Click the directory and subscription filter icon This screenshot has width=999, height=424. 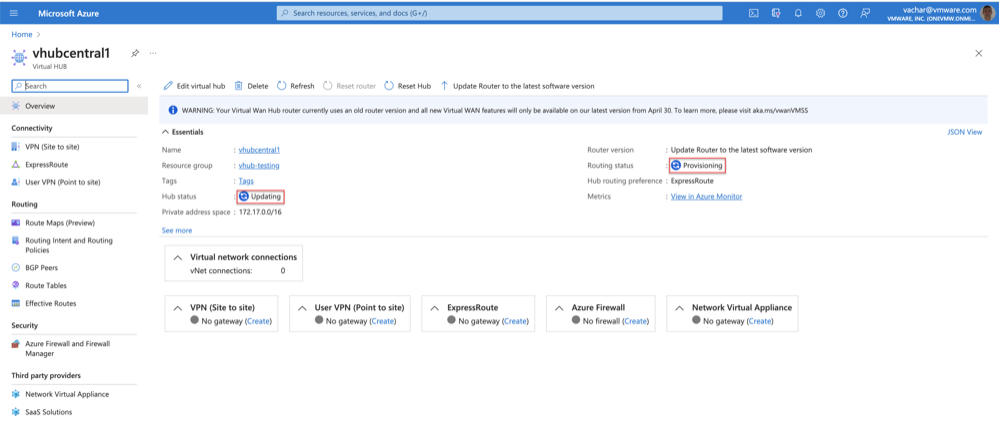coord(775,13)
